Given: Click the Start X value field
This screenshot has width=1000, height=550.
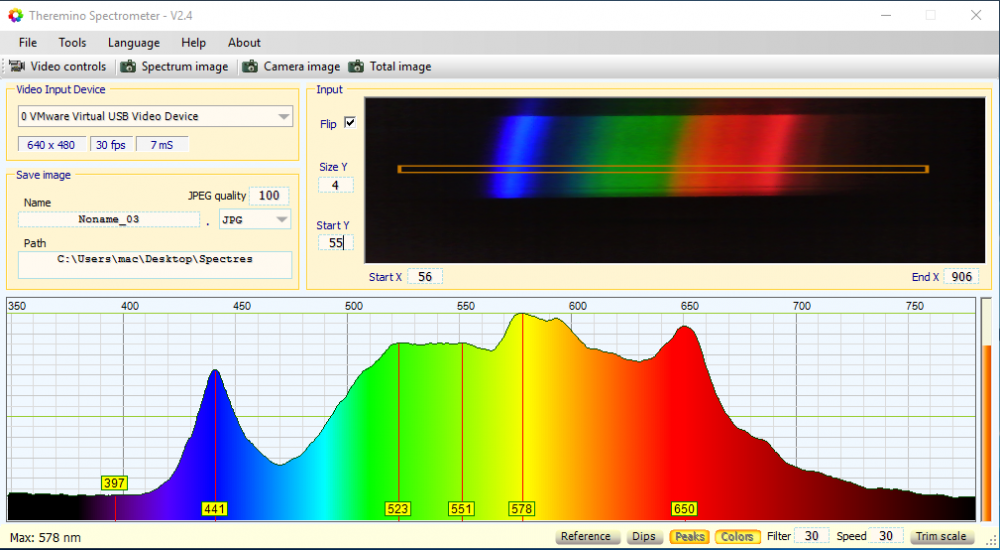Looking at the screenshot, I should [x=425, y=276].
